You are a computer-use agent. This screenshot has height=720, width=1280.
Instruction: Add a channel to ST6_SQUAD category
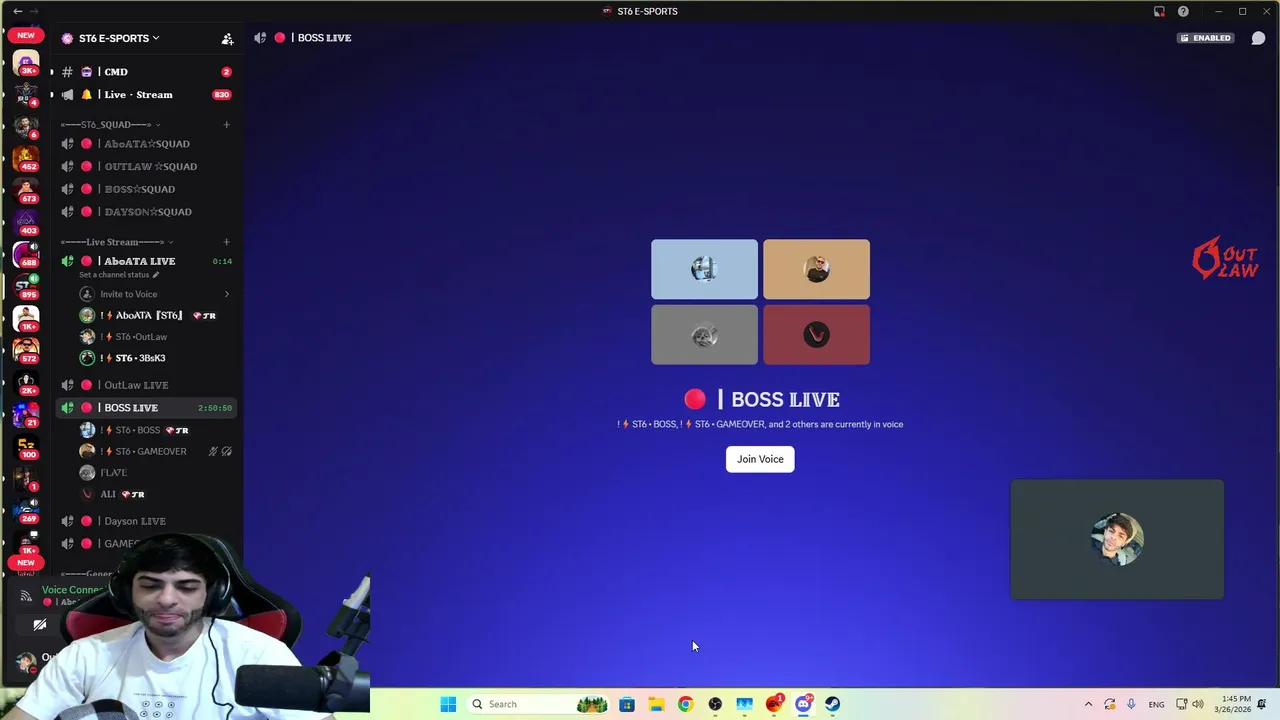[226, 125]
